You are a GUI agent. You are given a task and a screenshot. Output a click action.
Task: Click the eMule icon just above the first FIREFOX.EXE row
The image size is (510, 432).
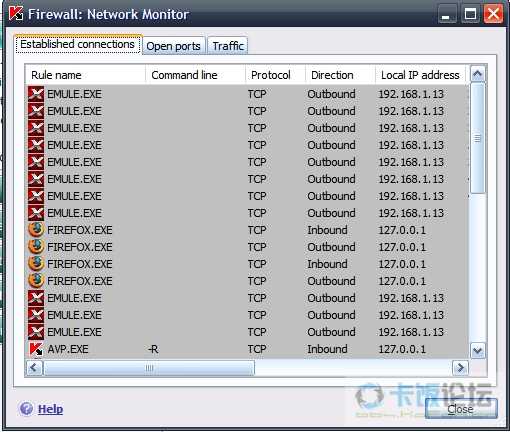[36, 213]
